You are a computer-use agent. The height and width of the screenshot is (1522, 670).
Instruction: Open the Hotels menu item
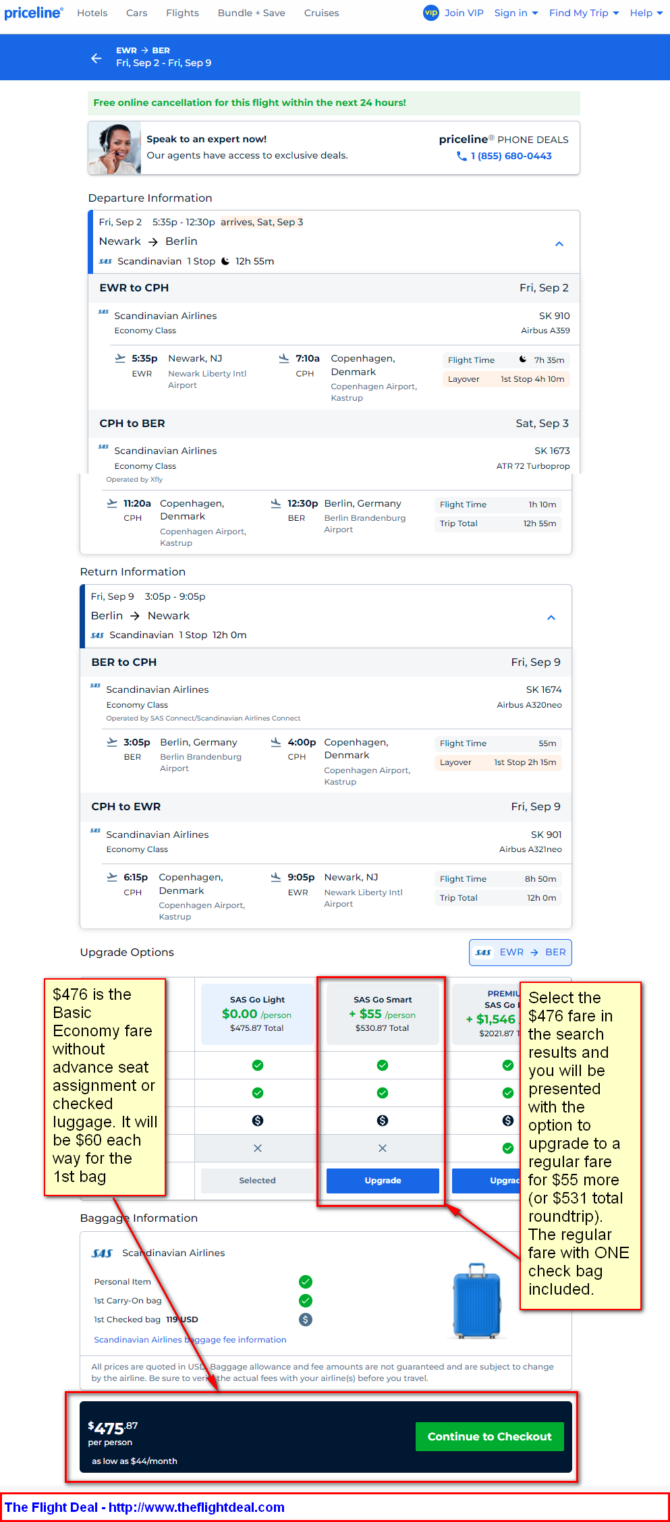(x=92, y=13)
